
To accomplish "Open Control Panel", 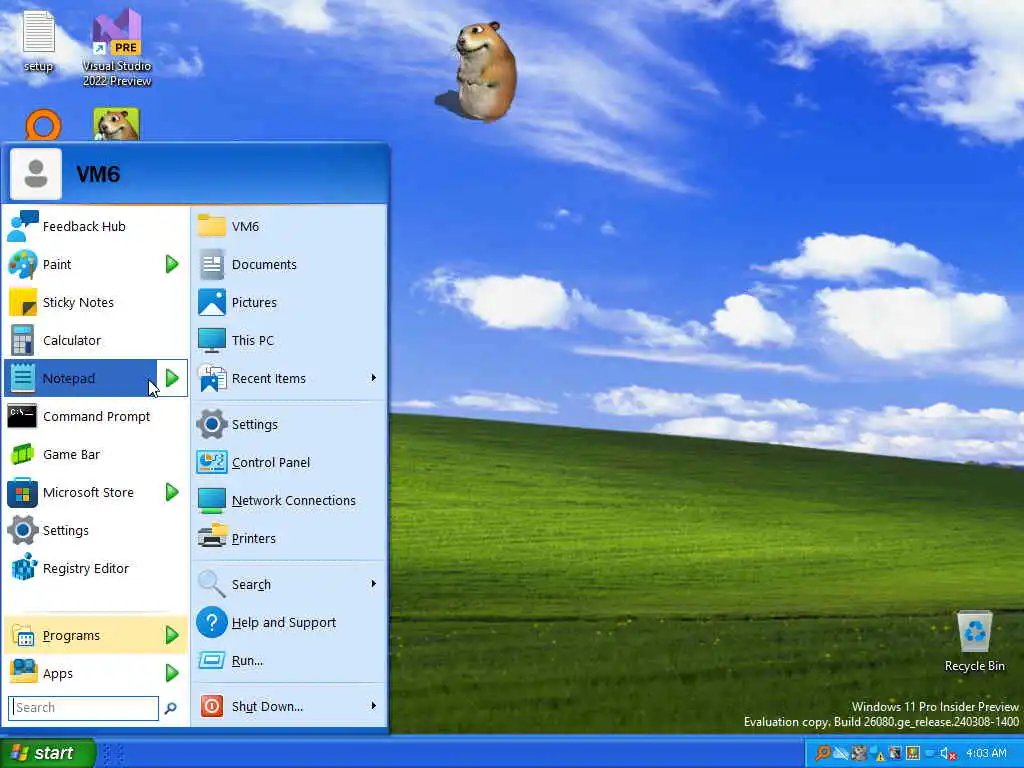I will pos(289,462).
